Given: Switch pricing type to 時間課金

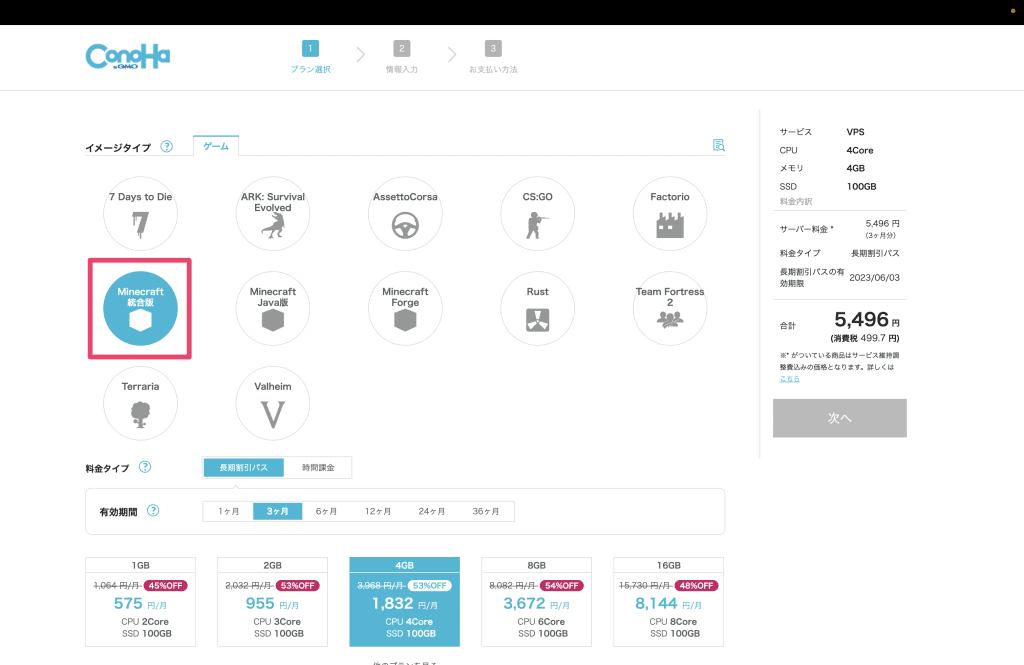Looking at the screenshot, I should (318, 468).
